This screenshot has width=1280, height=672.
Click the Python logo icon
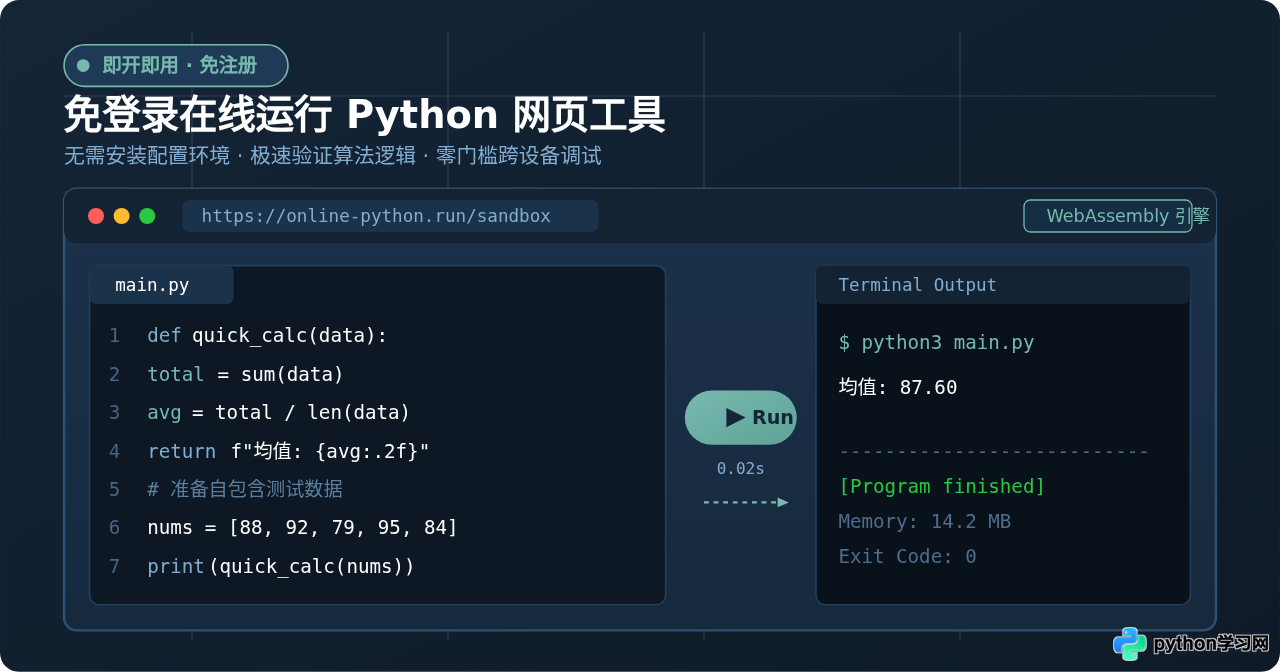[1130, 643]
